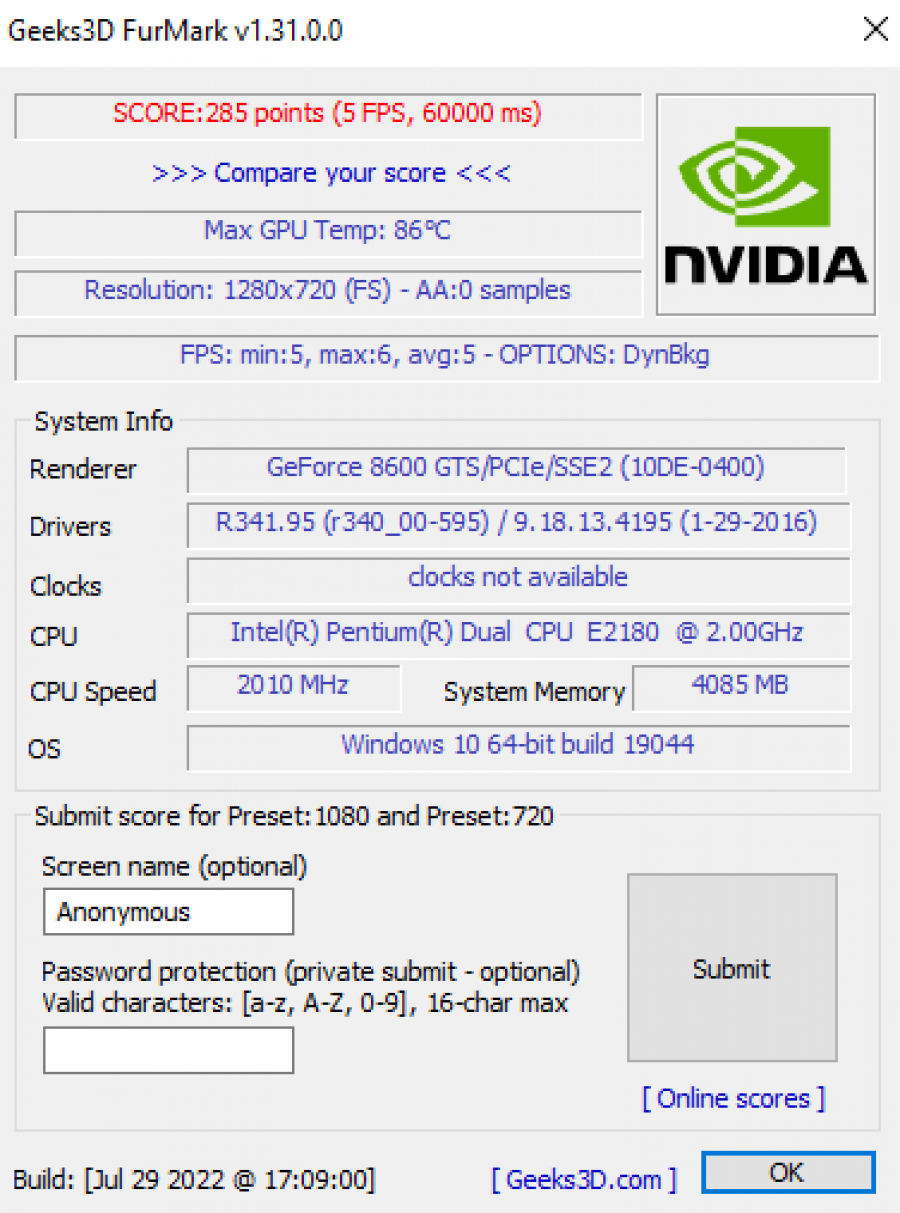Select the Windows 10 OS field
This screenshot has height=1213, width=900.
pos(518,745)
